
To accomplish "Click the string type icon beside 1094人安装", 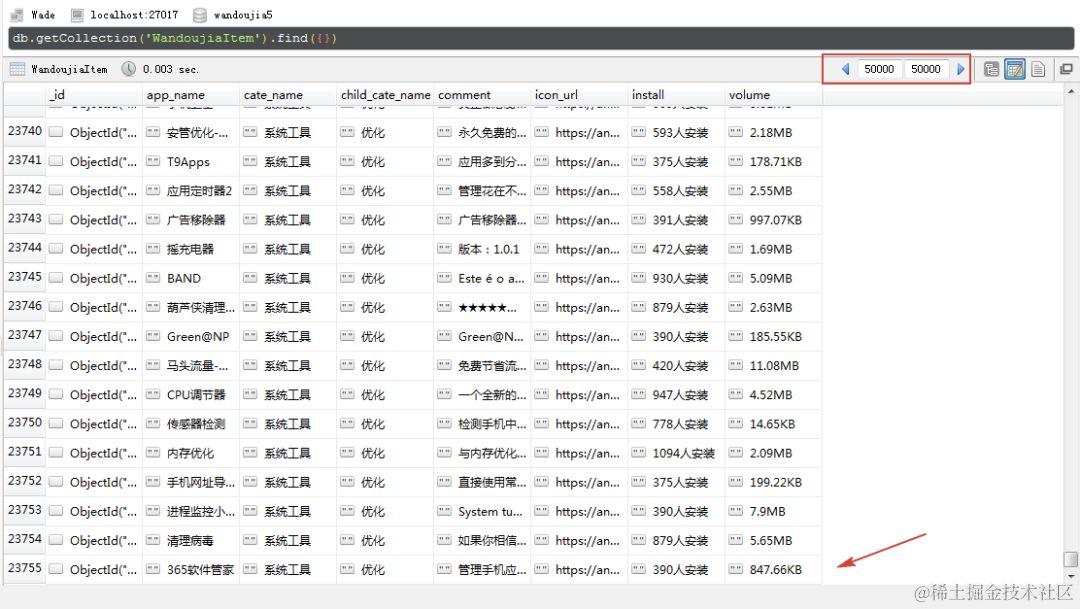I will pos(638,453).
